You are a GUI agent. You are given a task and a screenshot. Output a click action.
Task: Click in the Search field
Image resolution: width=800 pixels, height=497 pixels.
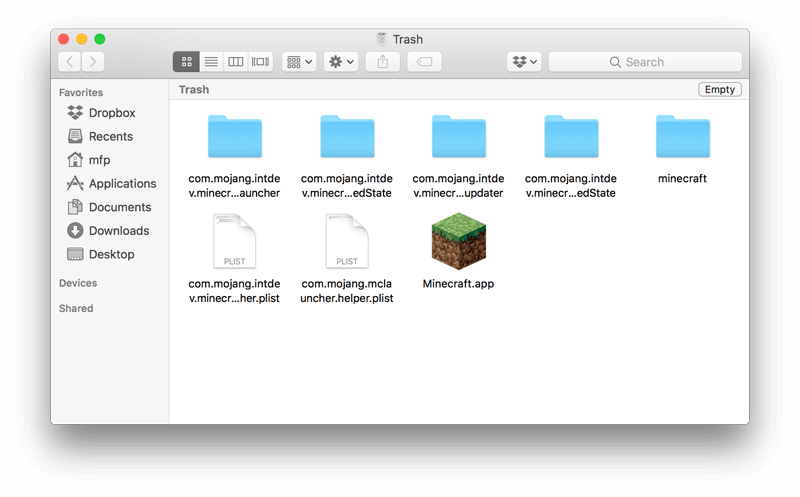[x=645, y=62]
